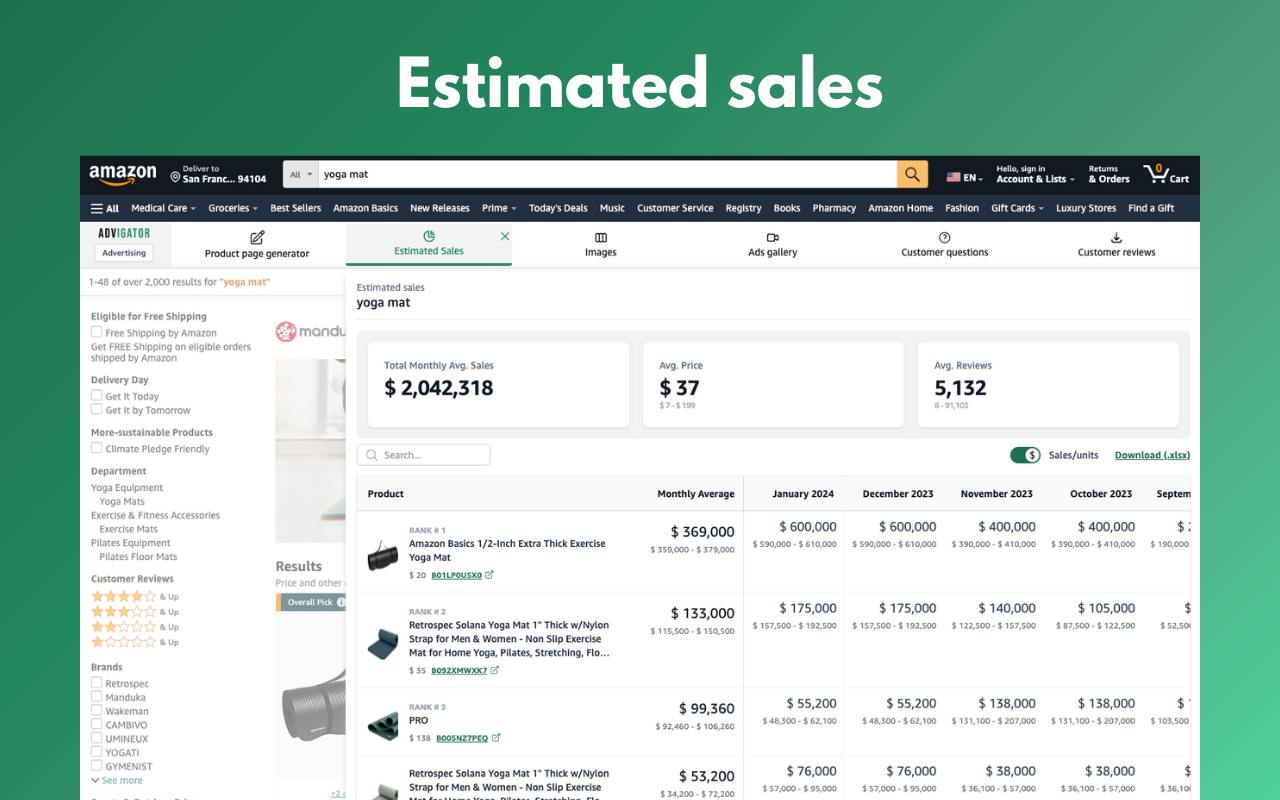The width and height of the screenshot is (1280, 800).
Task: Expand the Groceries menu
Action: pos(233,208)
